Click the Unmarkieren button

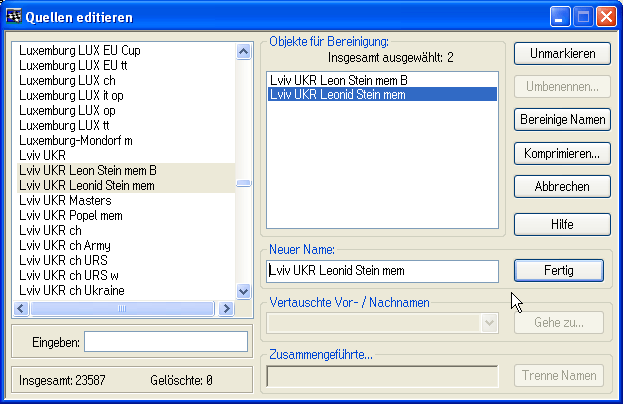(562, 53)
